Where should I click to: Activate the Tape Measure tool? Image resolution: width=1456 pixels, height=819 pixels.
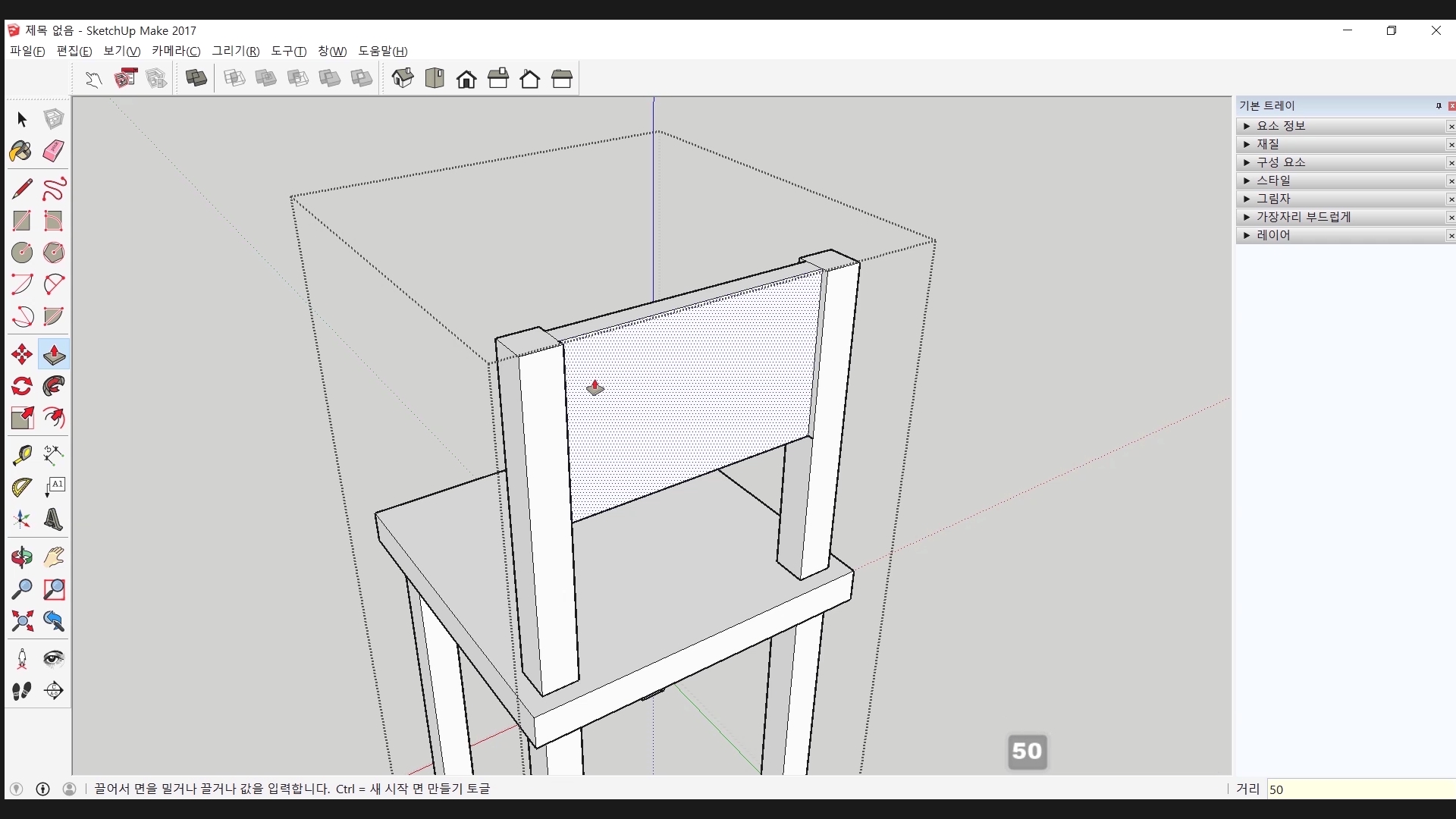coord(22,454)
